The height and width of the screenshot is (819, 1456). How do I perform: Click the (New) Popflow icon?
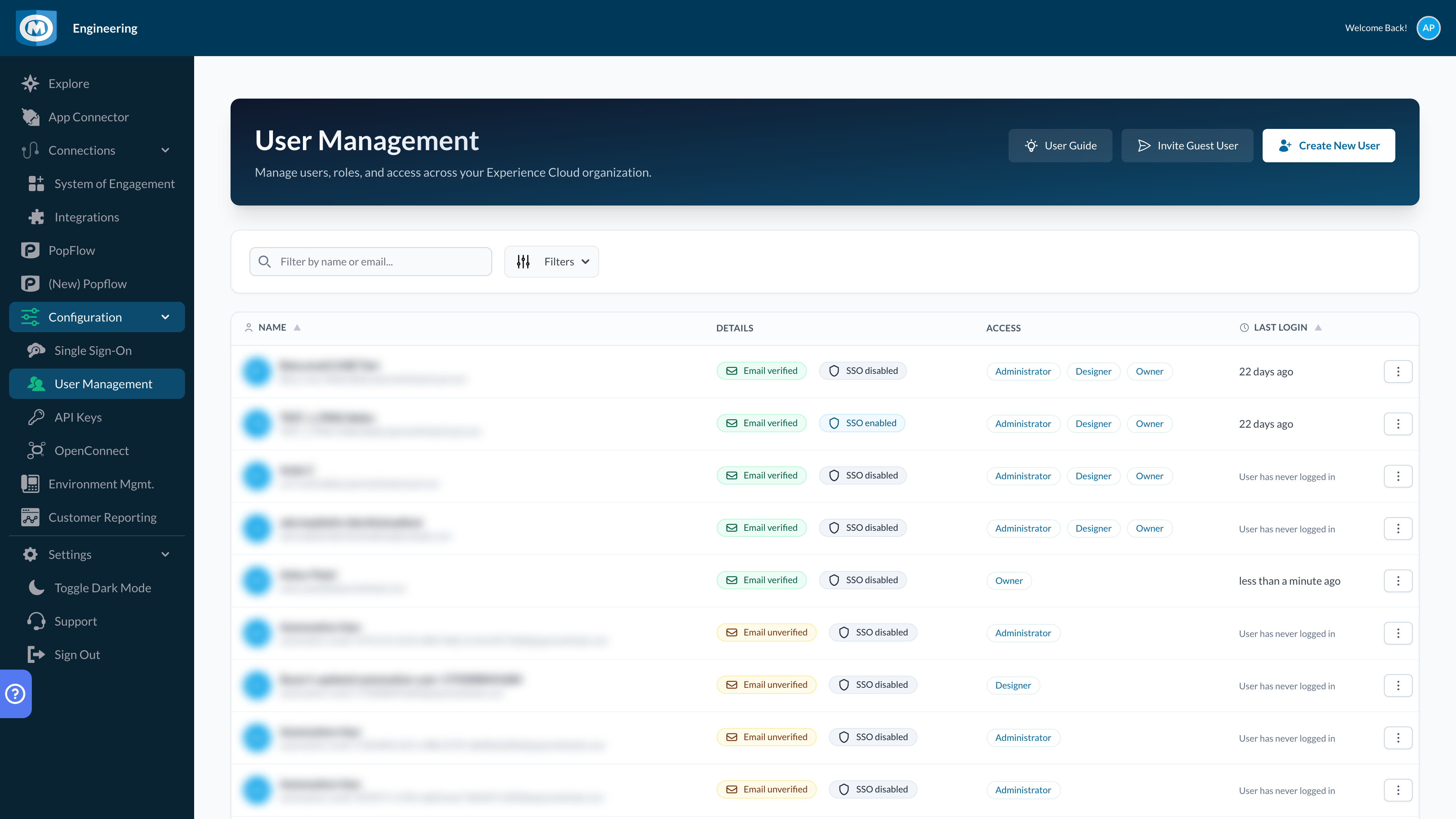(30, 284)
